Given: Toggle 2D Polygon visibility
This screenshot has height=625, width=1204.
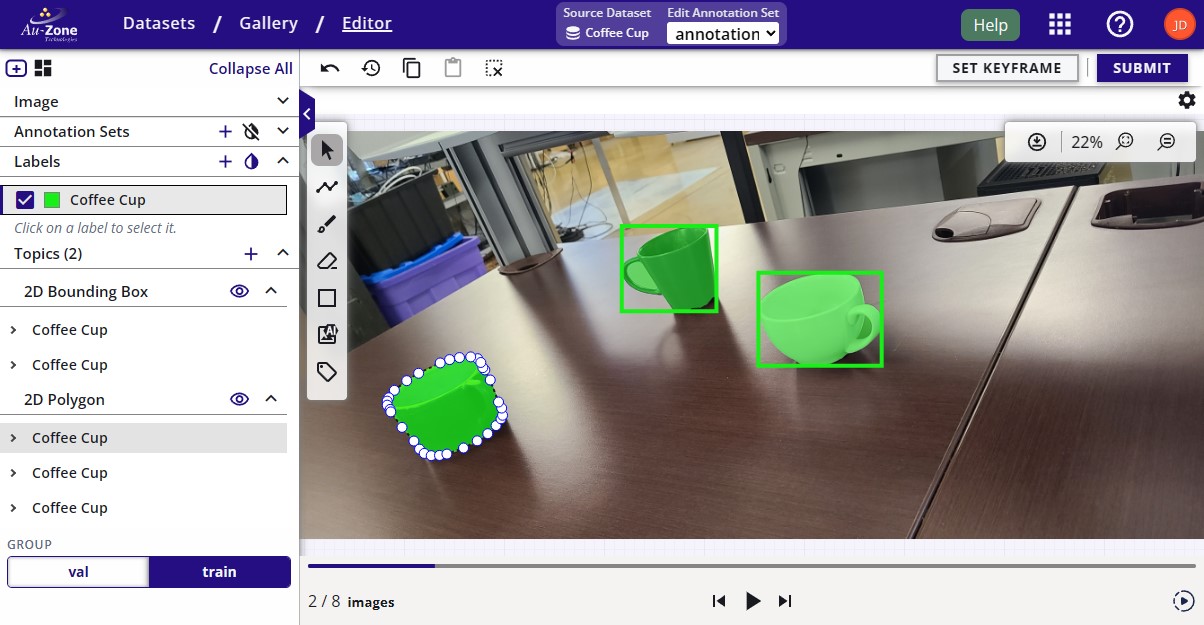Looking at the screenshot, I should (239, 399).
